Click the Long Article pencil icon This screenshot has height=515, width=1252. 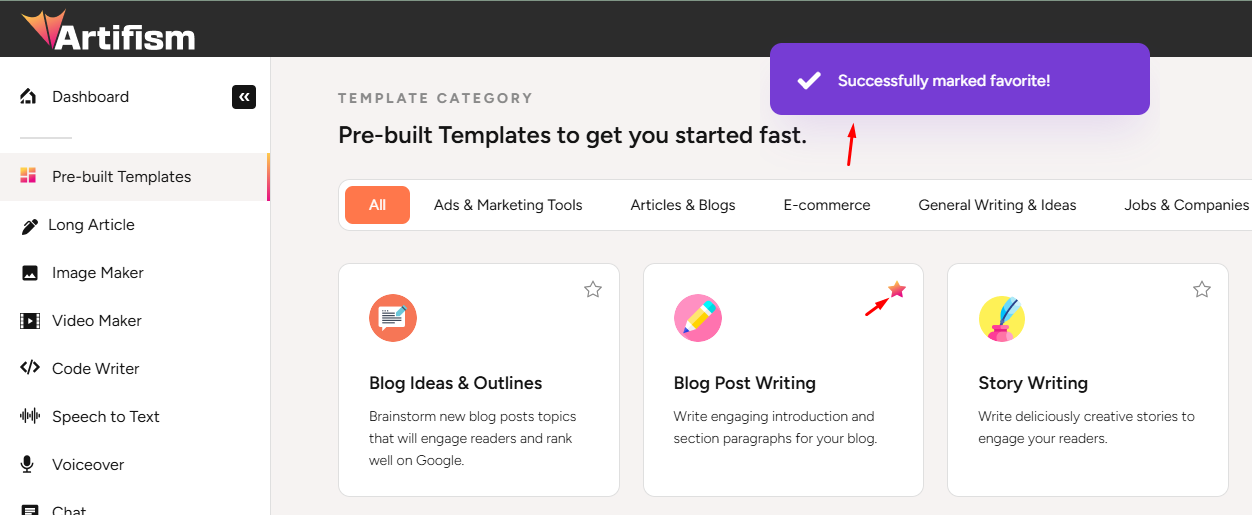(x=30, y=226)
